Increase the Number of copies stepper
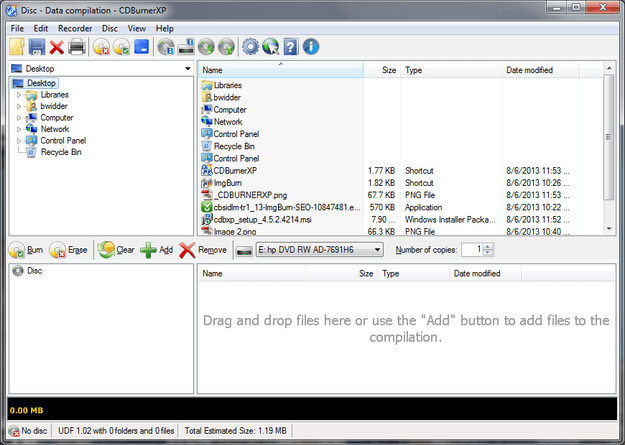The image size is (625, 445). tap(488, 246)
